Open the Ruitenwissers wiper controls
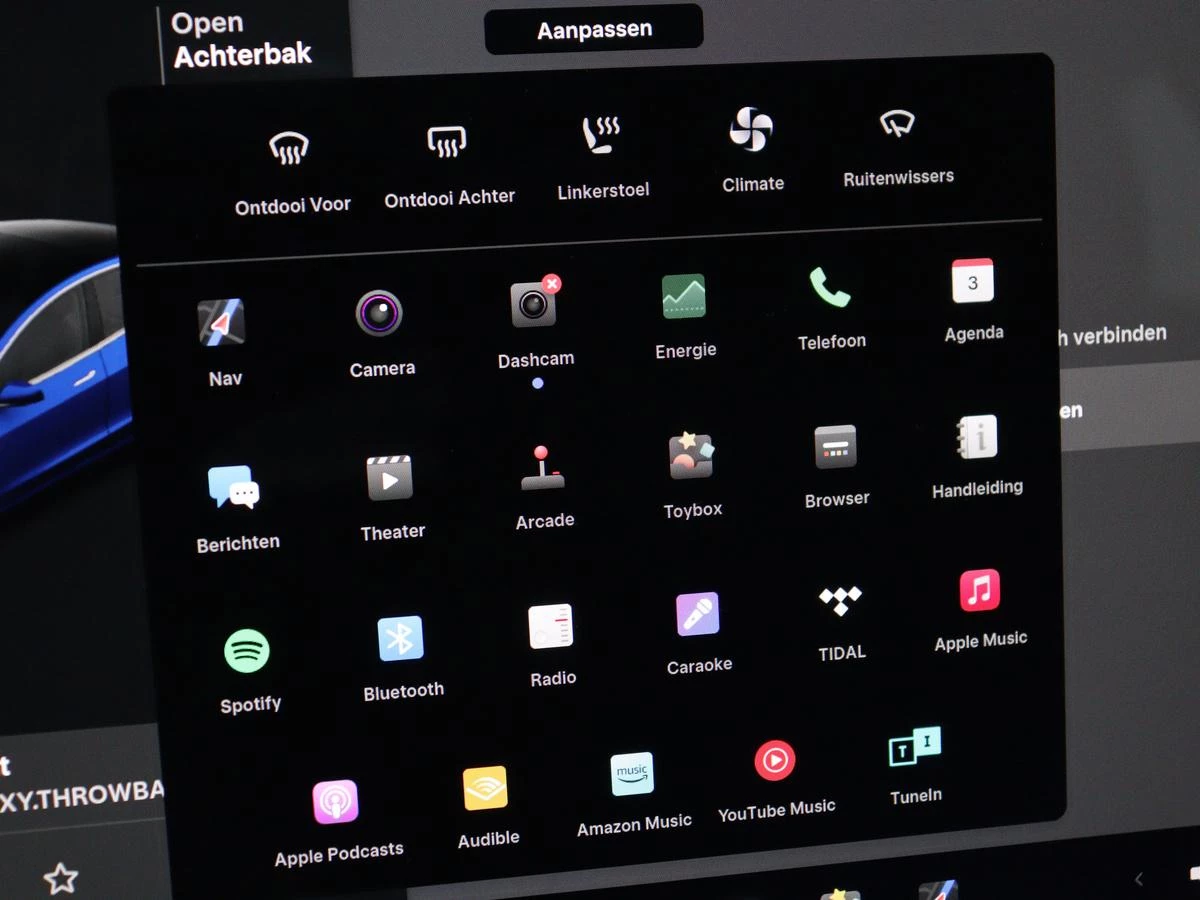The width and height of the screenshot is (1200, 900). click(897, 124)
